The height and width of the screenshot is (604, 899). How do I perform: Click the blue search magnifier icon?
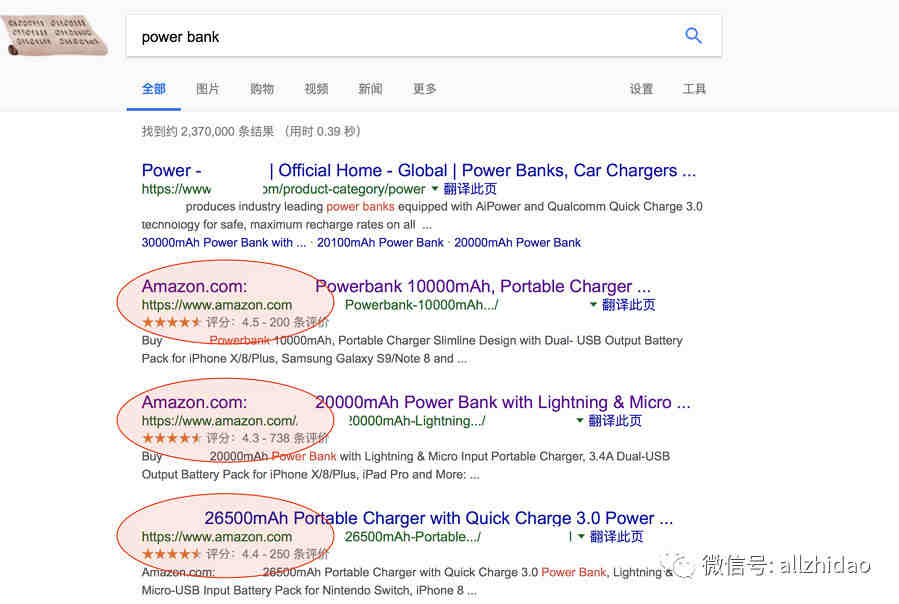point(693,36)
